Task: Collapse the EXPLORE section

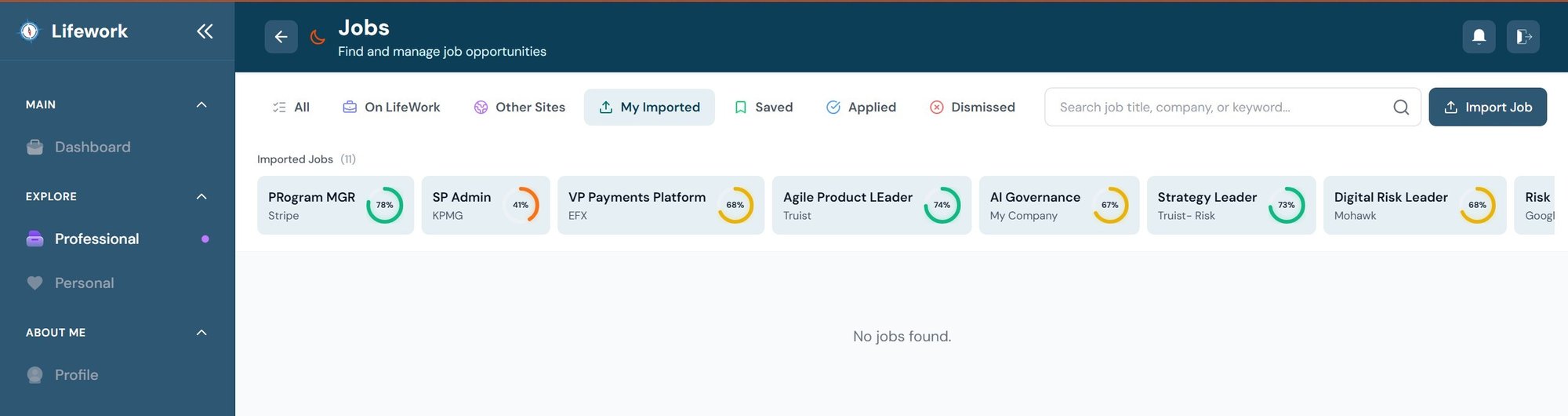Action: point(201,197)
